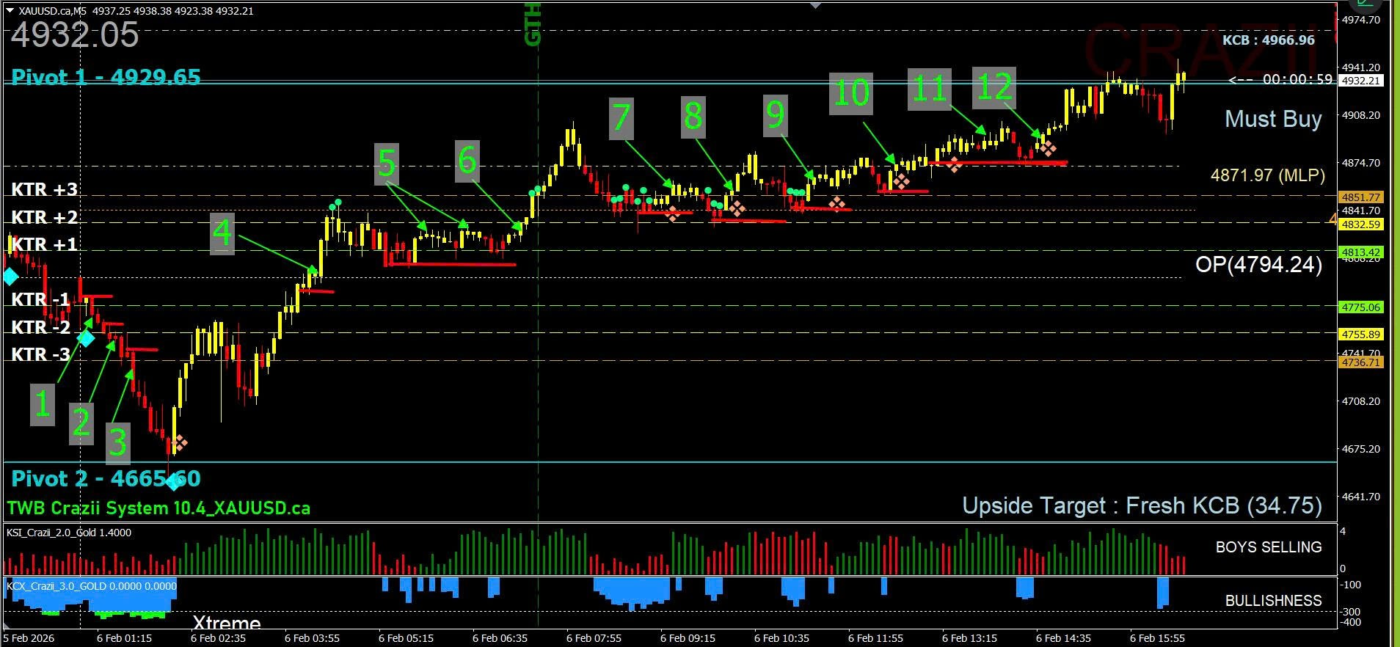The width and height of the screenshot is (1400, 647).
Task: Click the cyan diamond beside KTR -2
Action: [x=87, y=338]
